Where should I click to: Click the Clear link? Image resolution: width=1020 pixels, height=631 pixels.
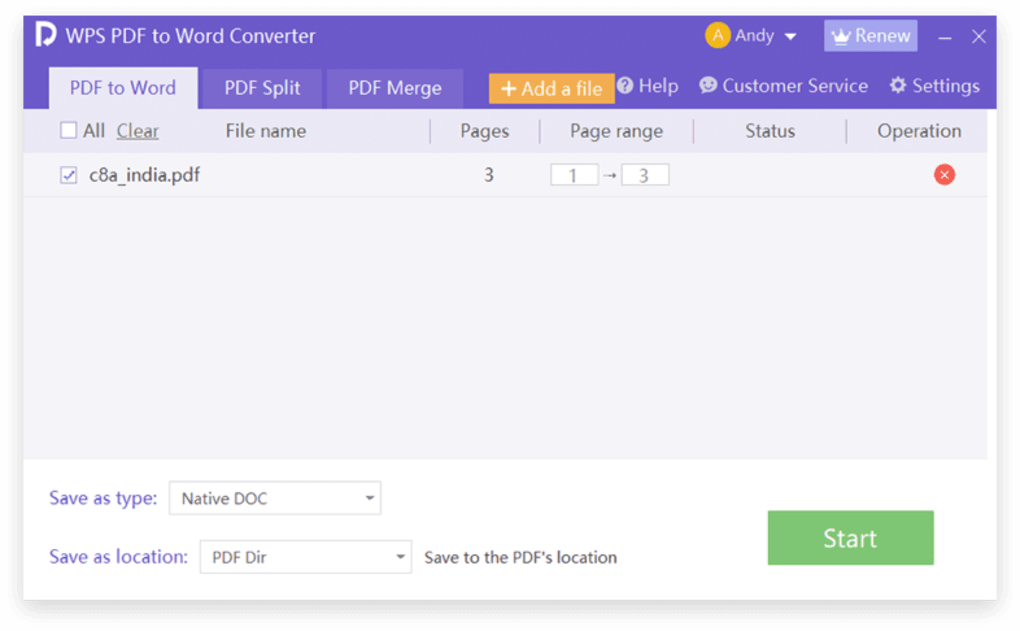(x=137, y=131)
